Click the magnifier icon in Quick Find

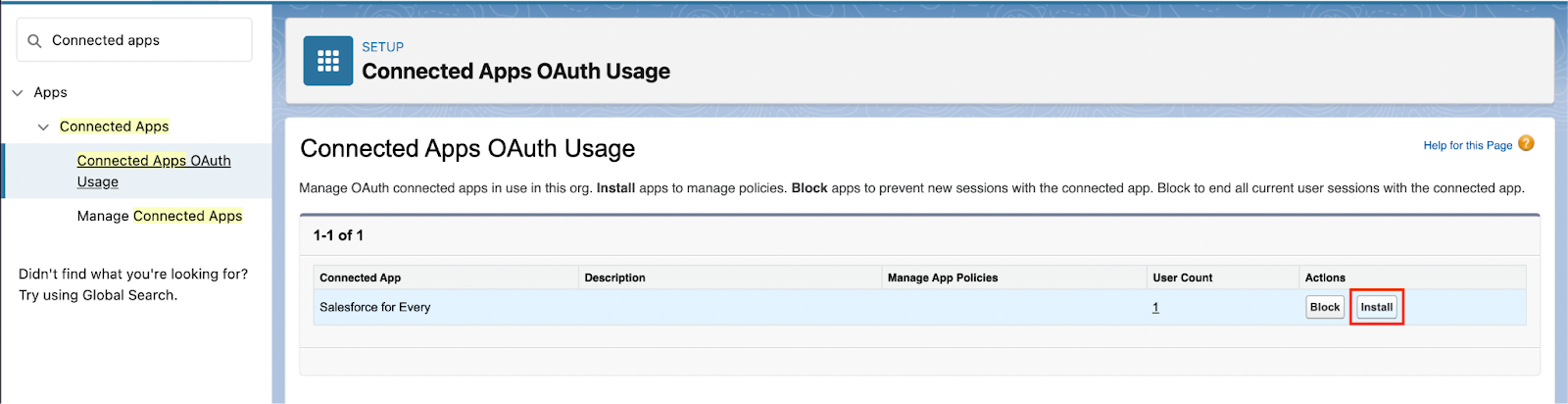coord(34,41)
